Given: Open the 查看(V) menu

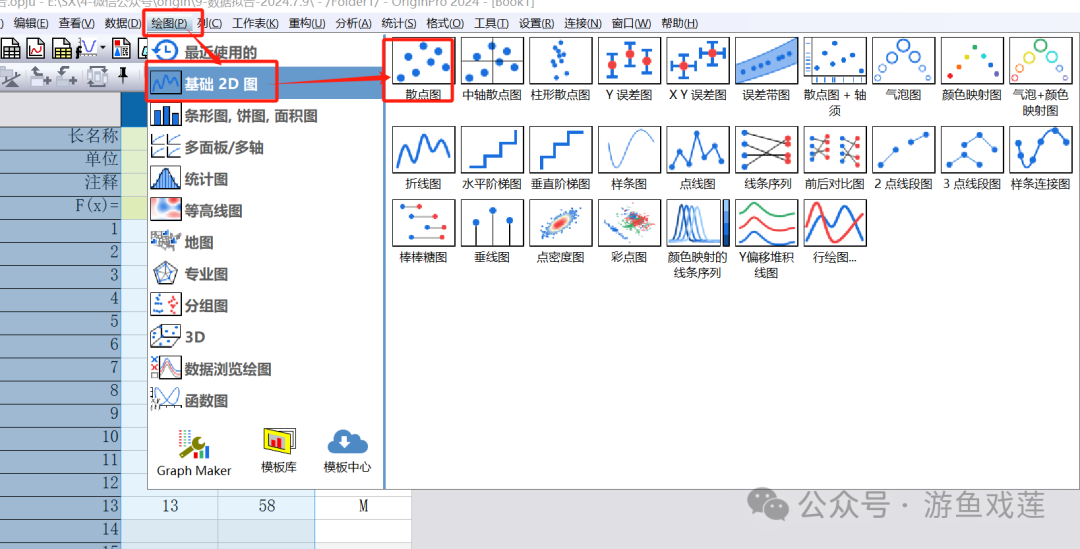Looking at the screenshot, I should (76, 23).
